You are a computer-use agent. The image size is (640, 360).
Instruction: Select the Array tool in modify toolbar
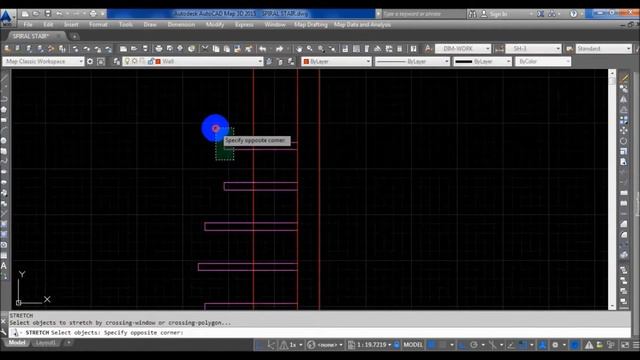click(x=624, y=120)
